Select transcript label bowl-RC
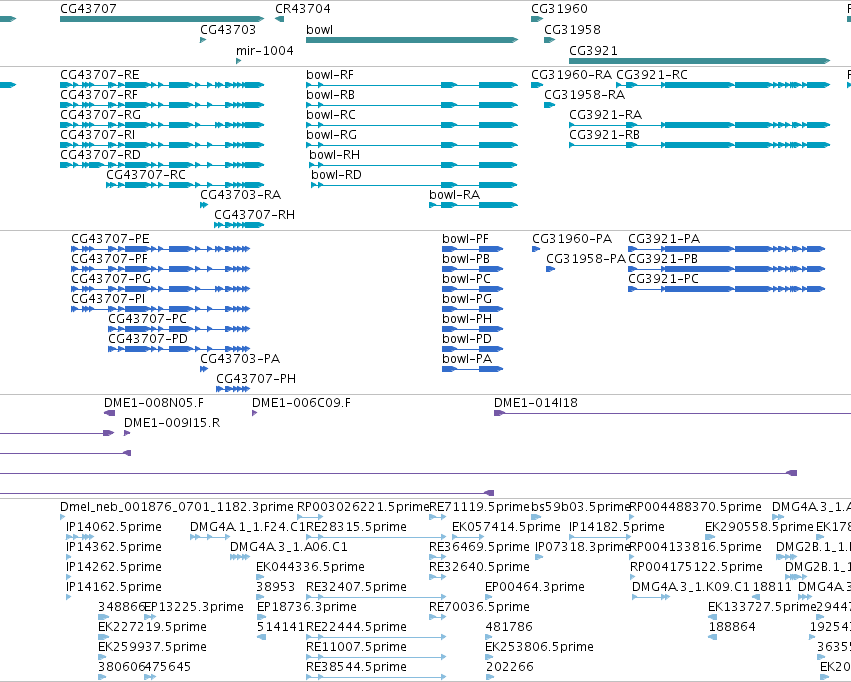The image size is (851, 682). [331, 115]
